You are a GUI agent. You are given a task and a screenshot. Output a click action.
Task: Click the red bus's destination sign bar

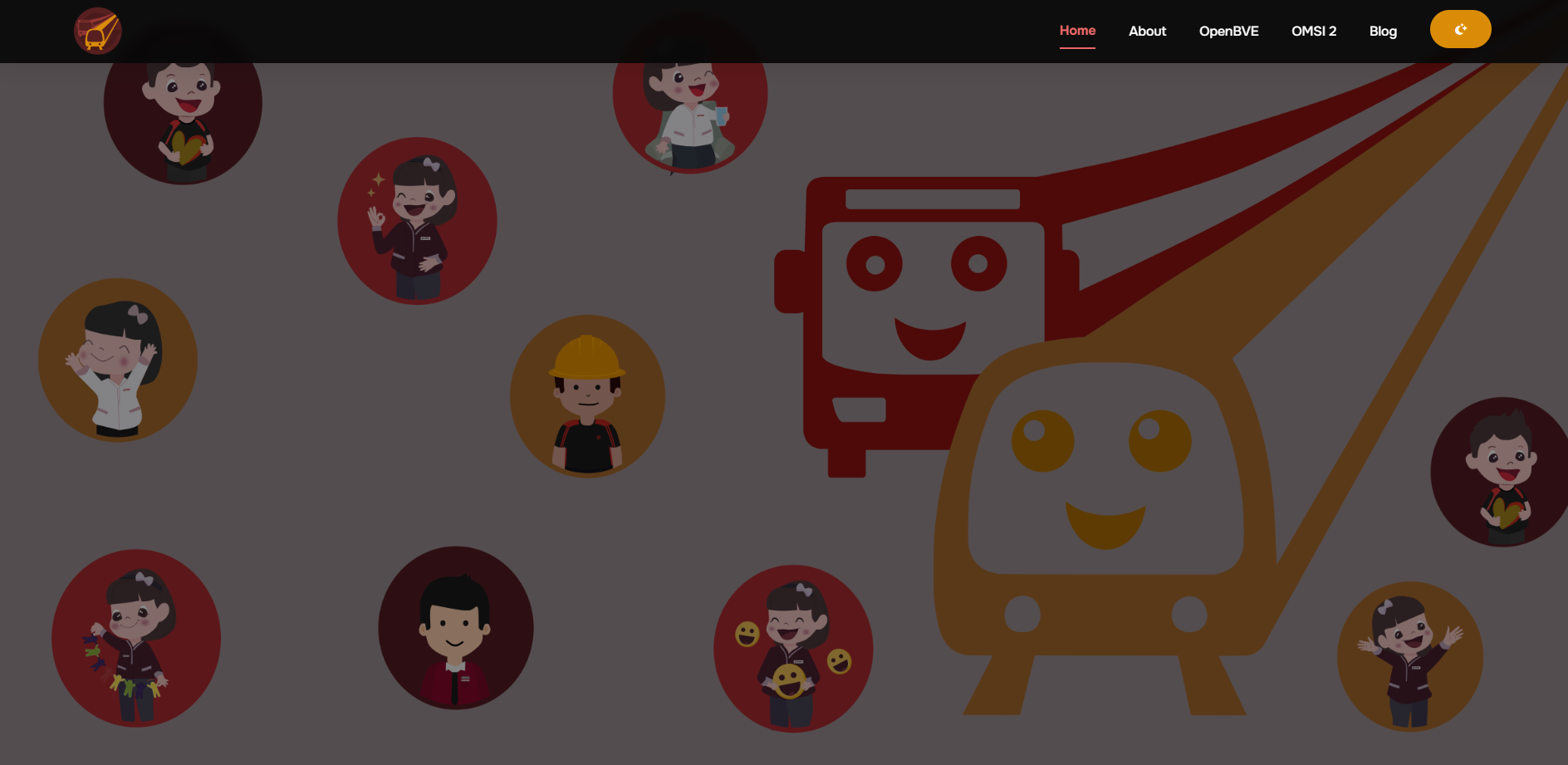tap(932, 199)
